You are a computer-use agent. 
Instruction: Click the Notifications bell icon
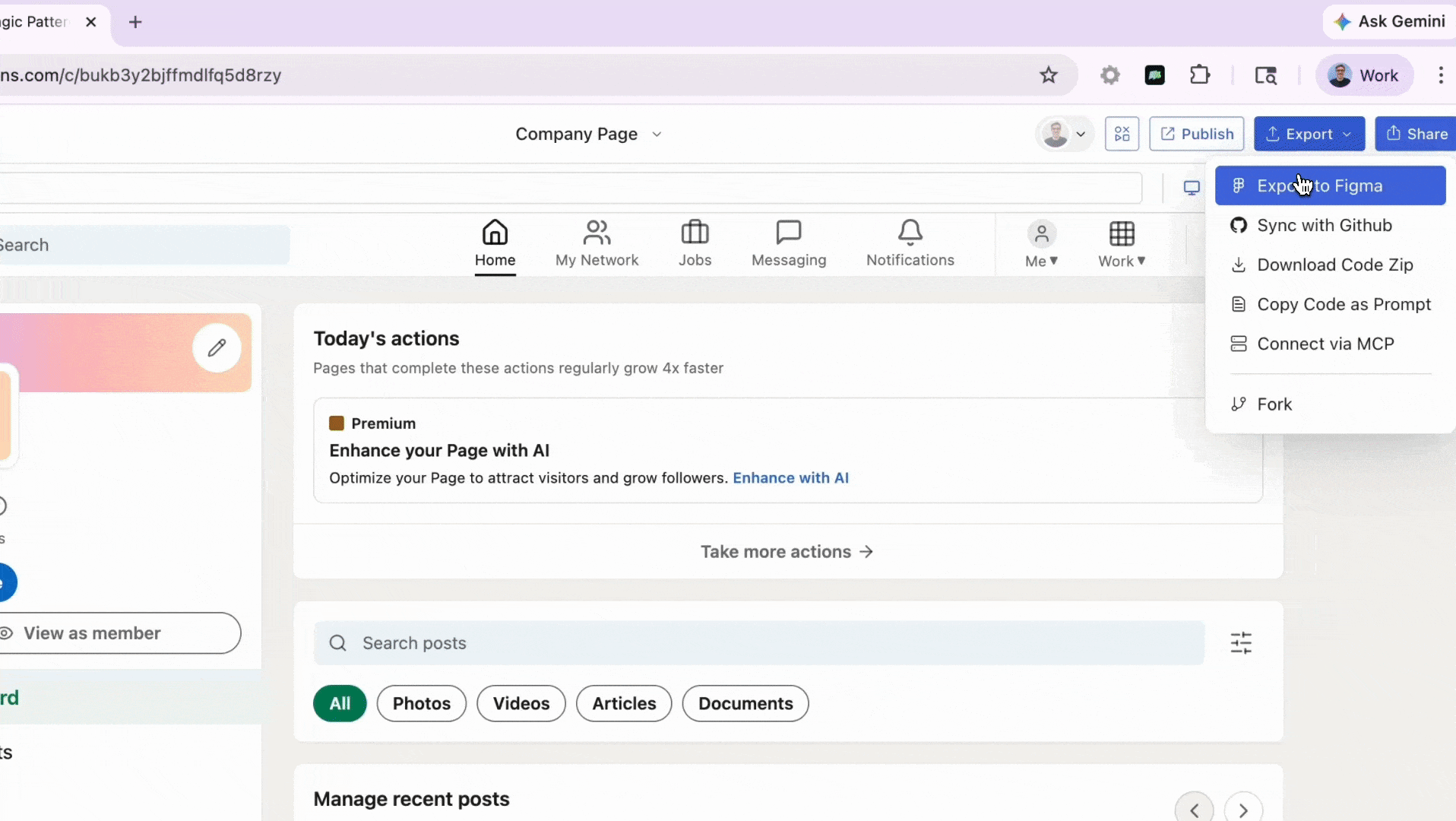[910, 233]
